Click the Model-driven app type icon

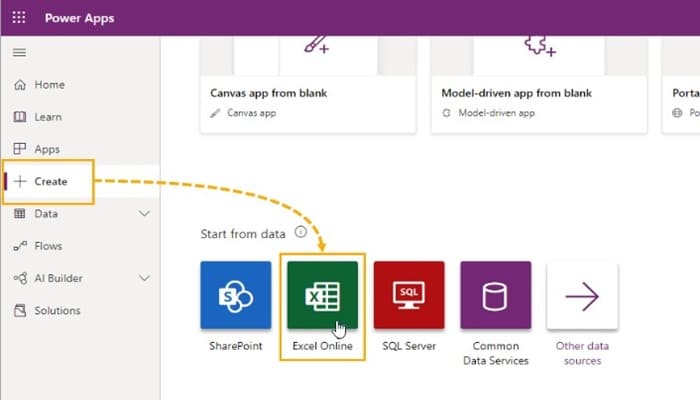coord(446,113)
